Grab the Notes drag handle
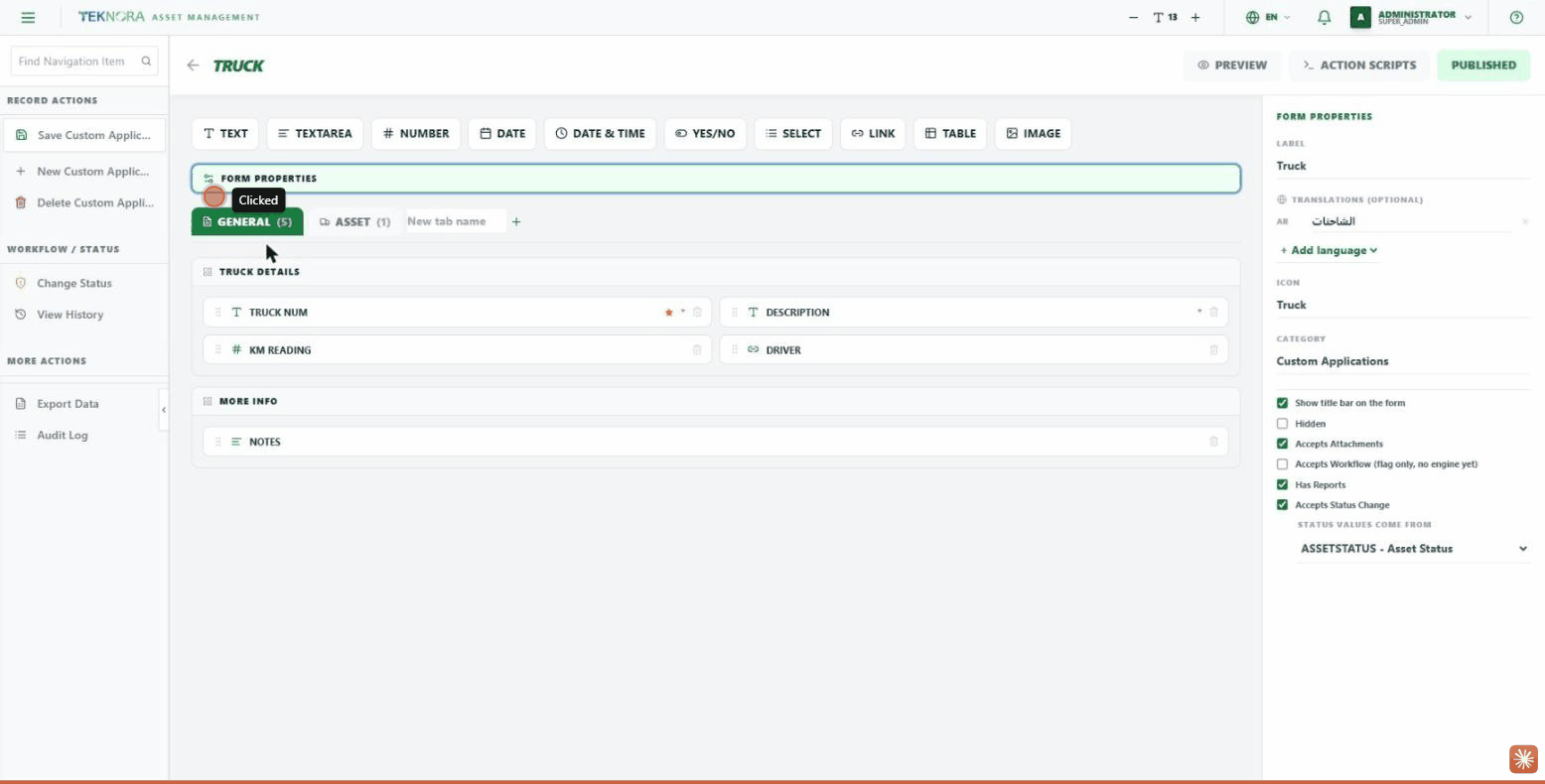The width and height of the screenshot is (1545, 784). point(217,442)
